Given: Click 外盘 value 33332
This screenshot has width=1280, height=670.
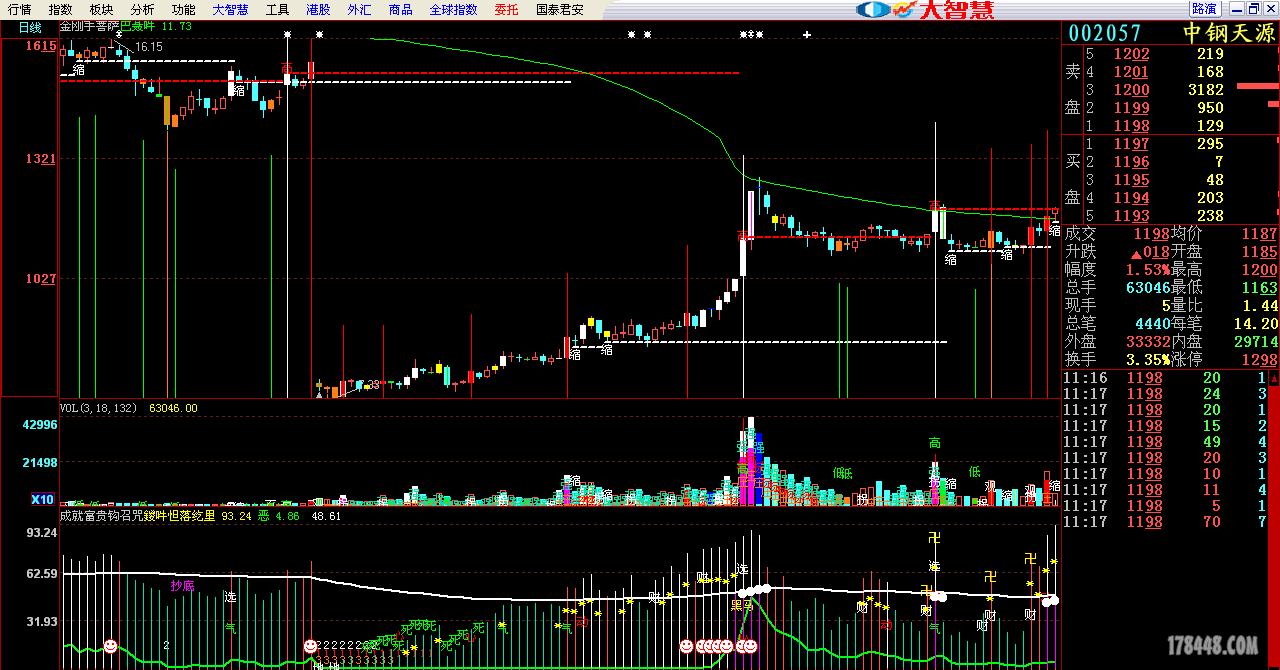Looking at the screenshot, I should (x=1148, y=342).
